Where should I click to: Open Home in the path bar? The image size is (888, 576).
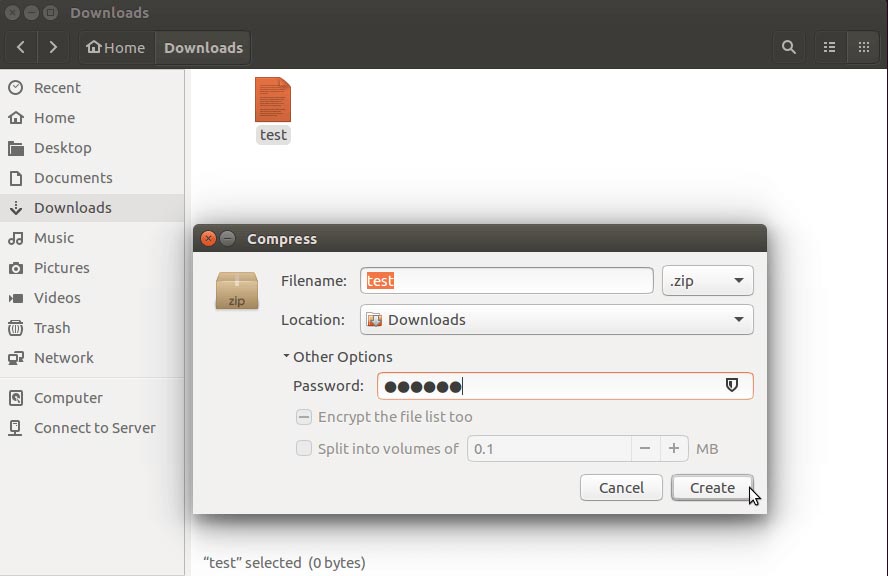[116, 47]
